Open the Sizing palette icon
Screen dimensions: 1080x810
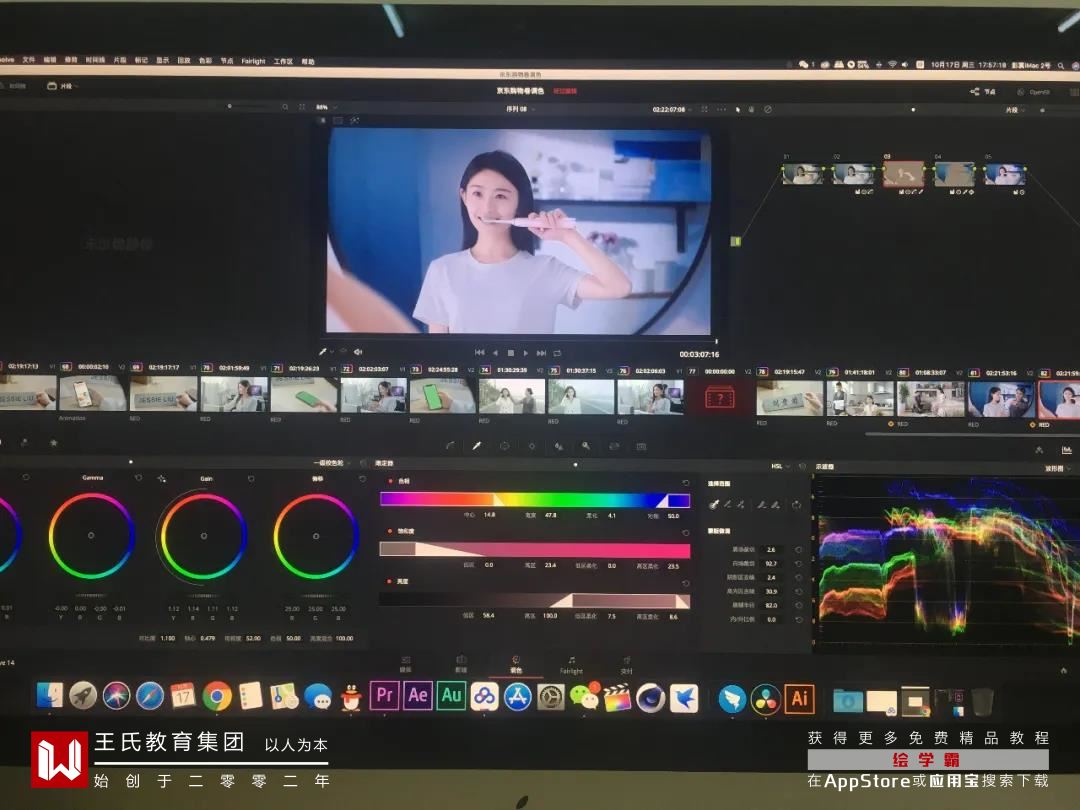614,446
